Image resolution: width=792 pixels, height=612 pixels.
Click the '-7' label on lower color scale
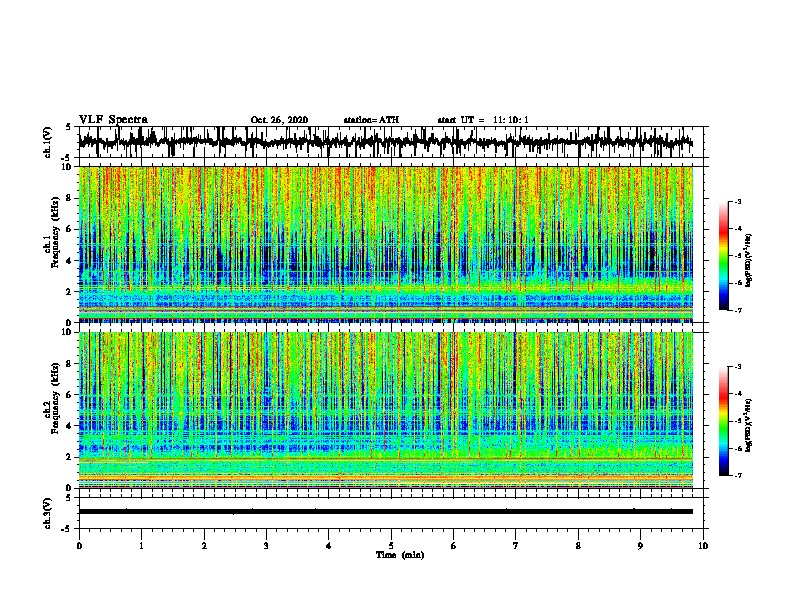(738, 476)
